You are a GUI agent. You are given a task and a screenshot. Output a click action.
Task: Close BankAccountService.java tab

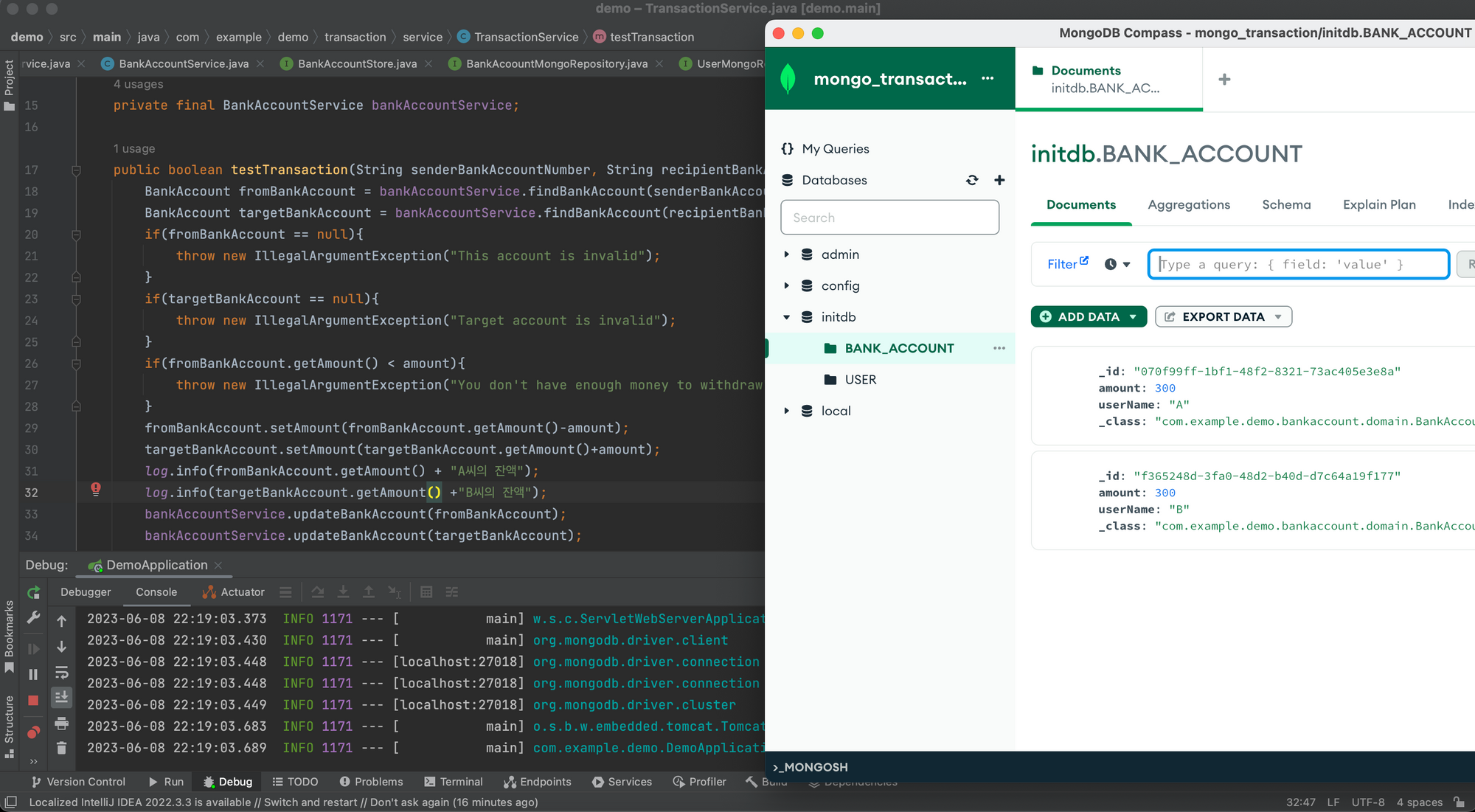pos(260,64)
